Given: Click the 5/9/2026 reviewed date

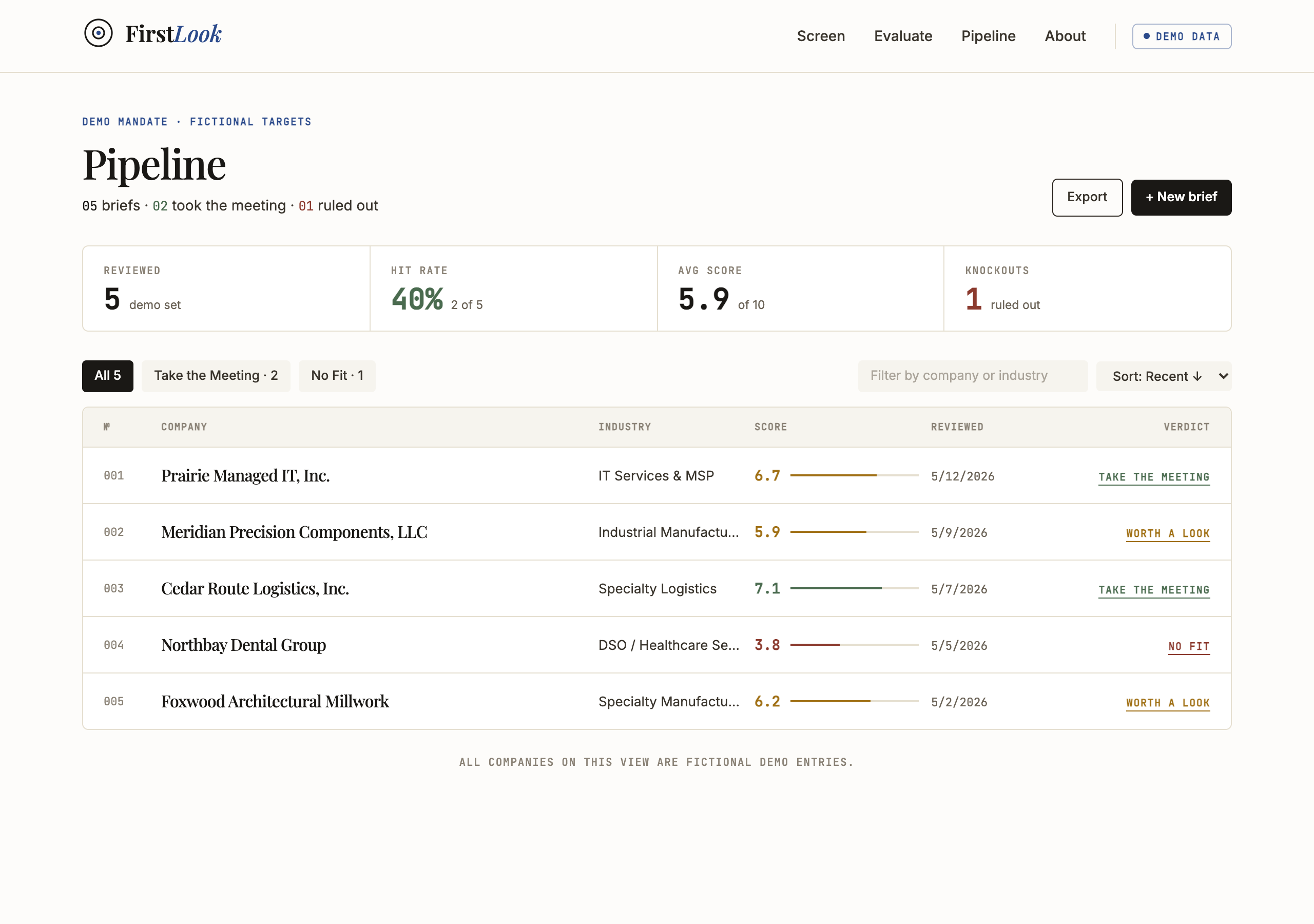Looking at the screenshot, I should pyautogui.click(x=959, y=533).
